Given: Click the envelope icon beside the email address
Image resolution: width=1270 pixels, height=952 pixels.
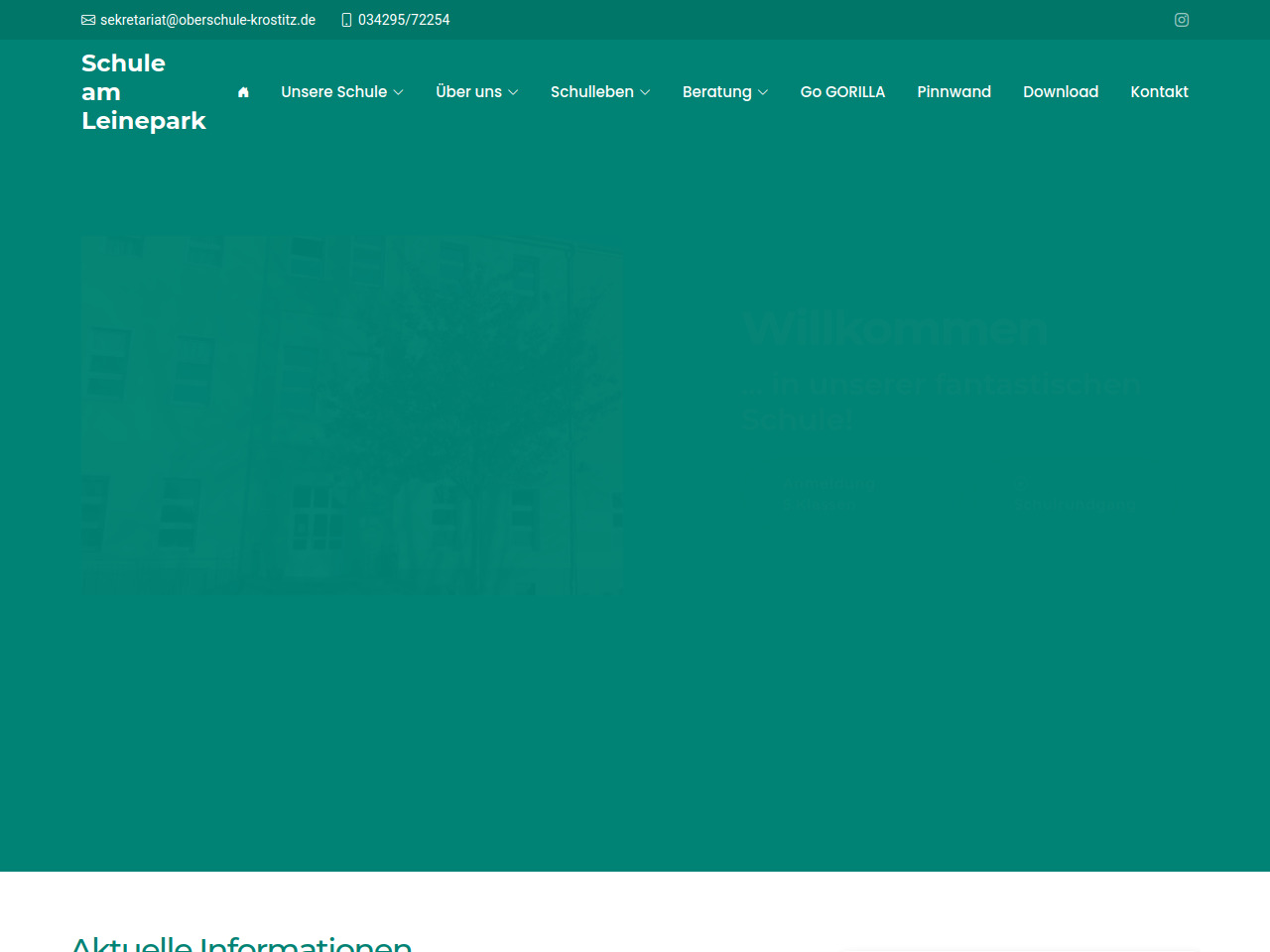Looking at the screenshot, I should pyautogui.click(x=88, y=20).
